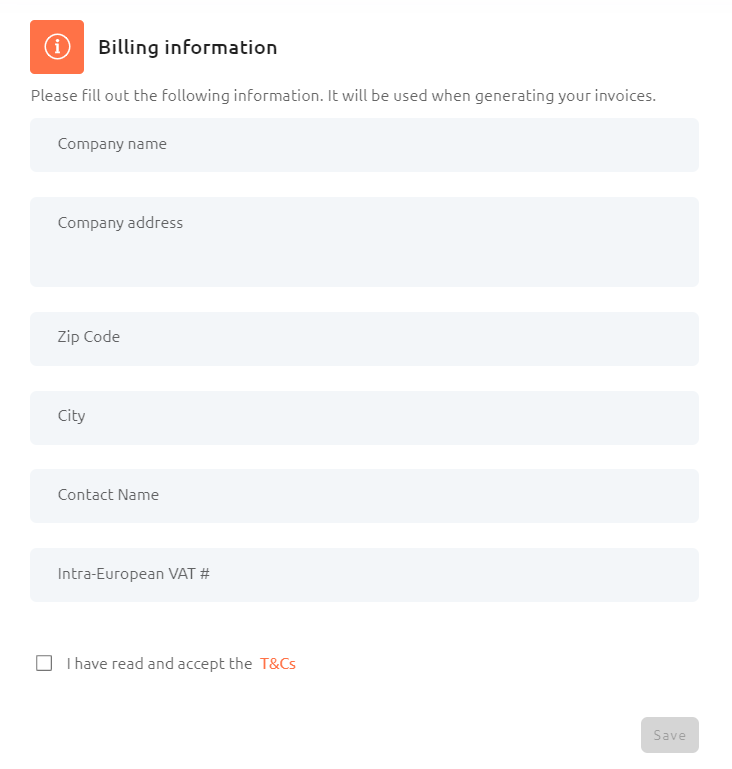The width and height of the screenshot is (732, 769).
Task: Click the invoice description sentence
Action: pos(343,96)
